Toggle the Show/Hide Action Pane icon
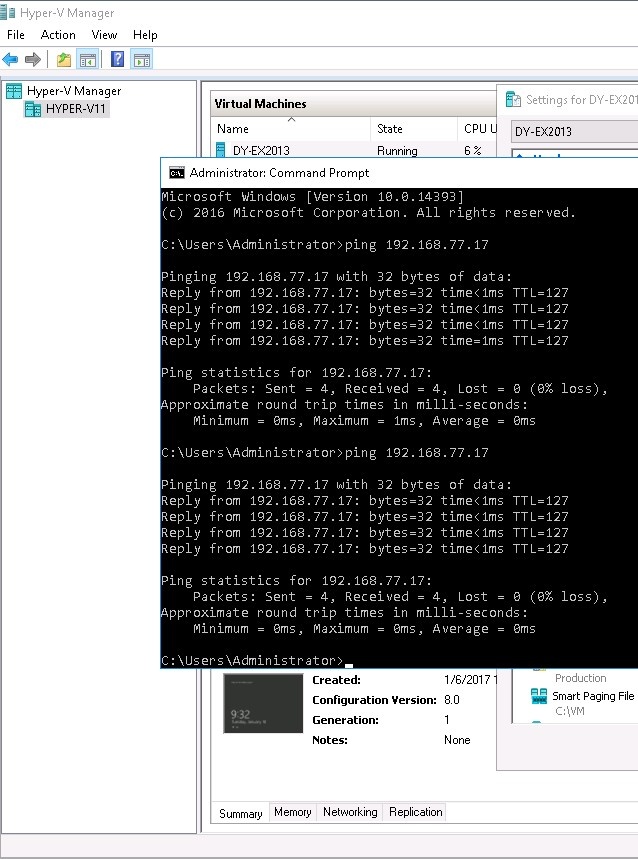 point(142,59)
